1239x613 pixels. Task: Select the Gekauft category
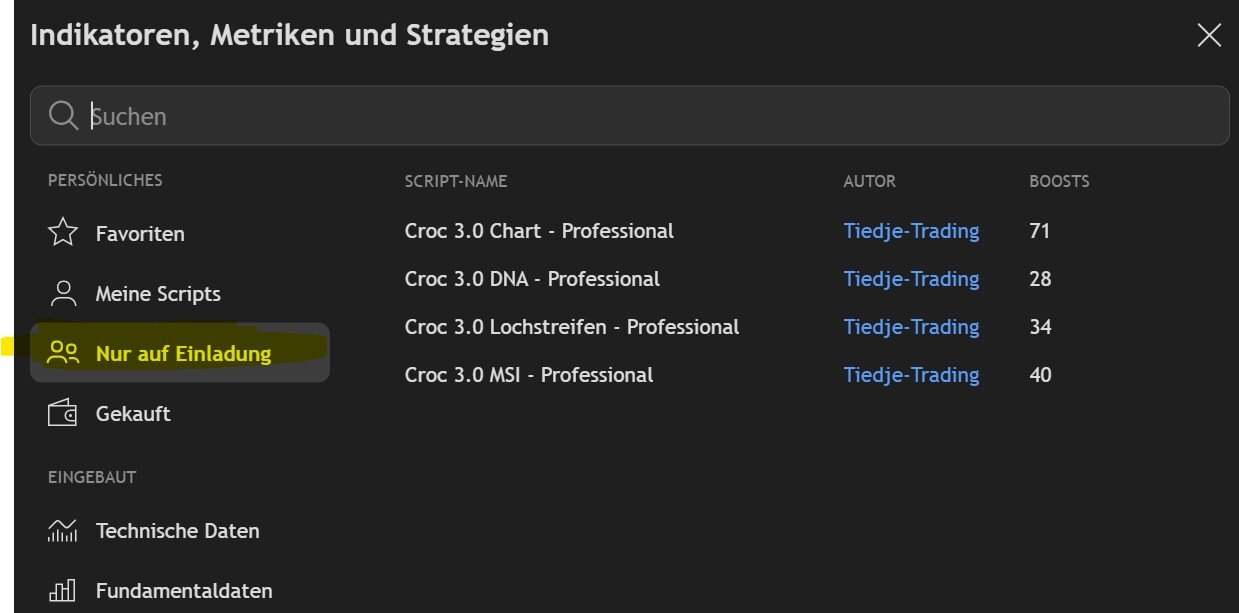133,413
